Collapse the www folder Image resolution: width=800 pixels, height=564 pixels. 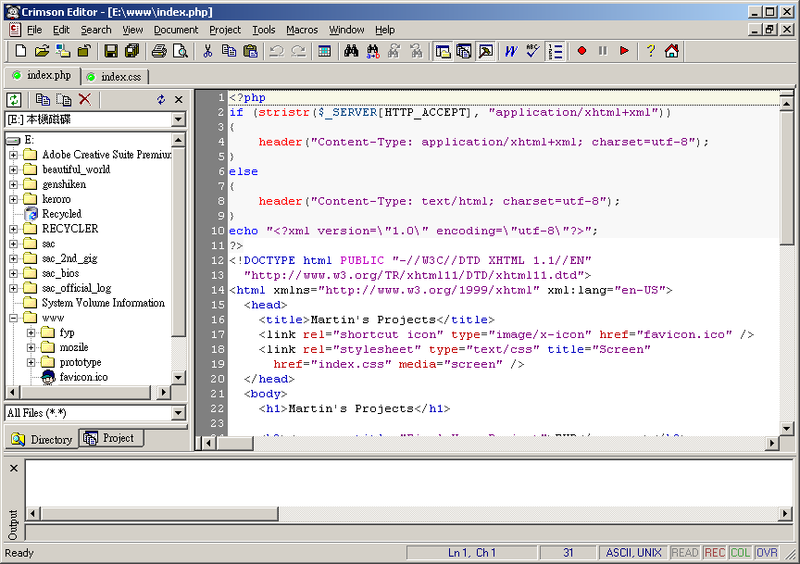pyautogui.click(x=14, y=318)
